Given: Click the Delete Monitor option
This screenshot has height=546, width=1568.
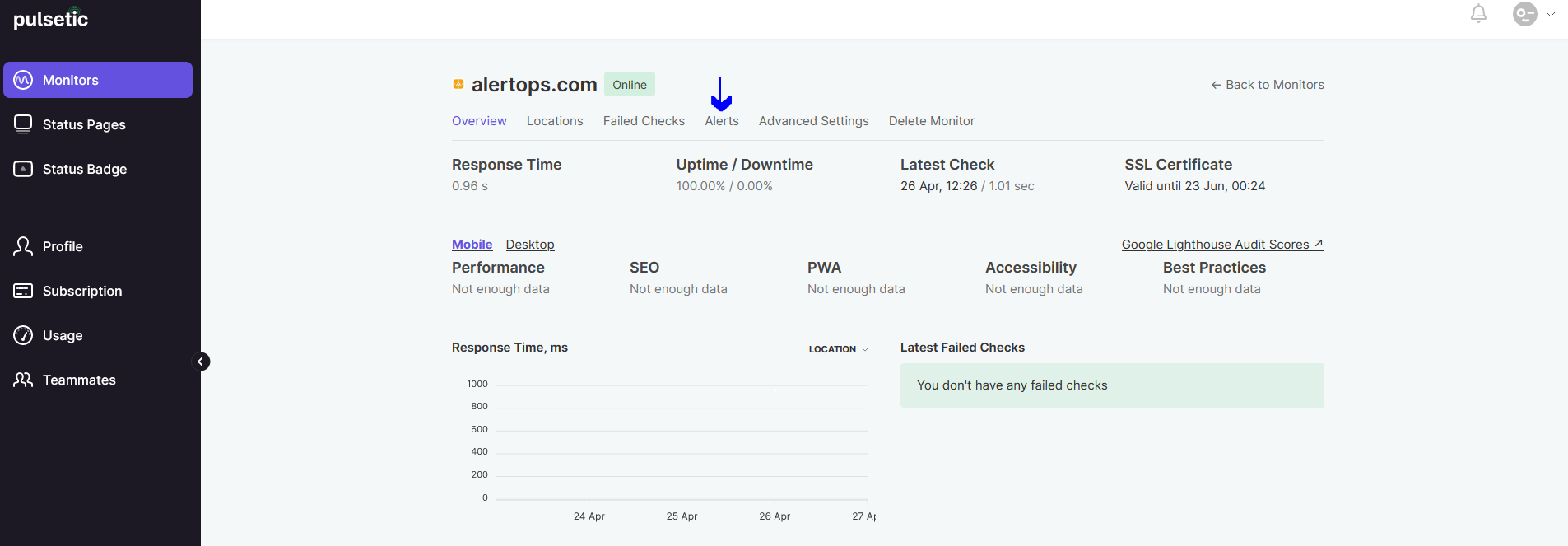Looking at the screenshot, I should 931,121.
